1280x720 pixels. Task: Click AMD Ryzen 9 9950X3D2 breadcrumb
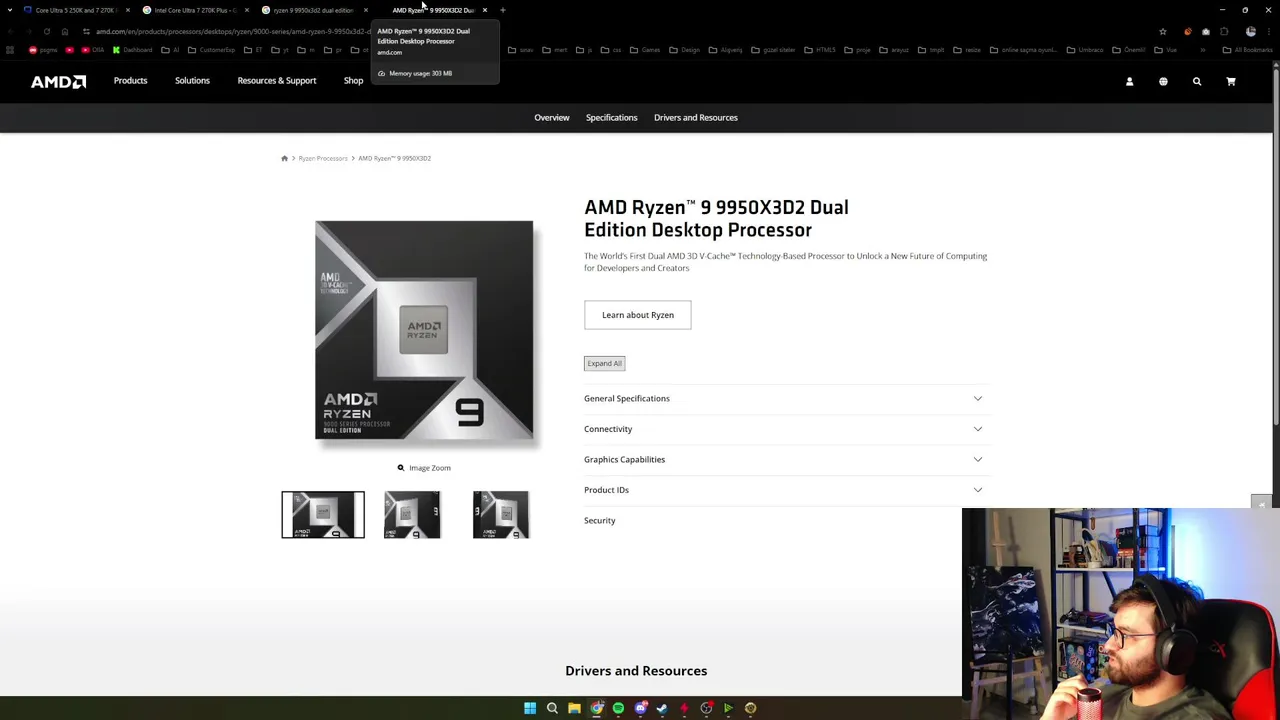(x=395, y=158)
